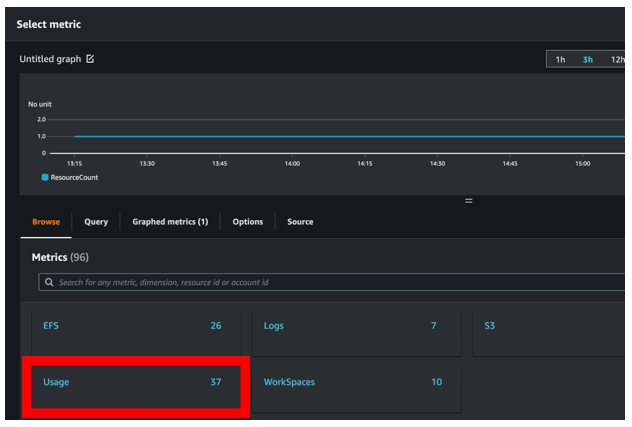Go to the Options tab

(248, 222)
